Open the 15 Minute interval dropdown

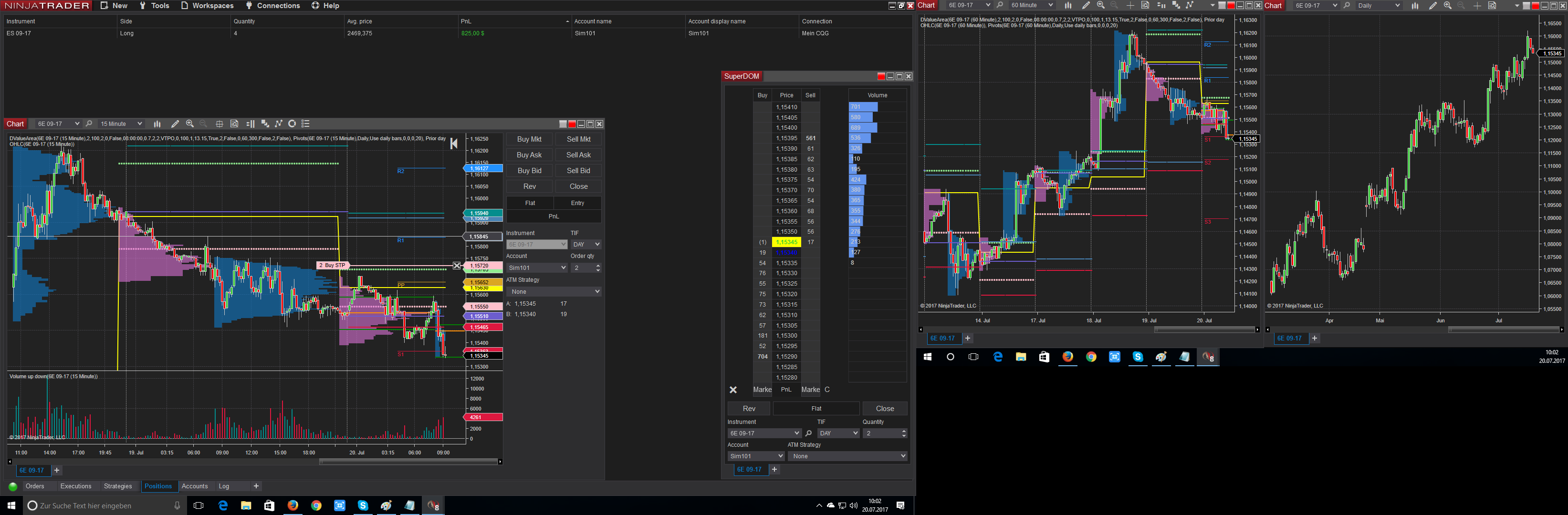[x=121, y=124]
